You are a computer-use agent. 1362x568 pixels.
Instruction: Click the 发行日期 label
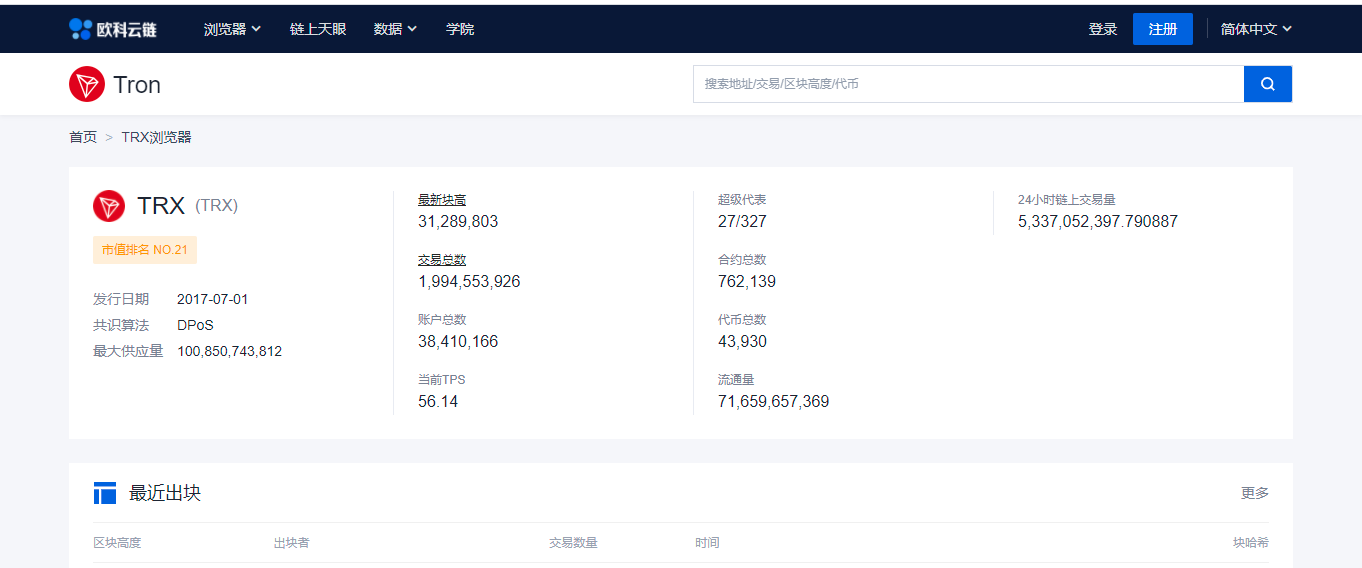coord(121,299)
